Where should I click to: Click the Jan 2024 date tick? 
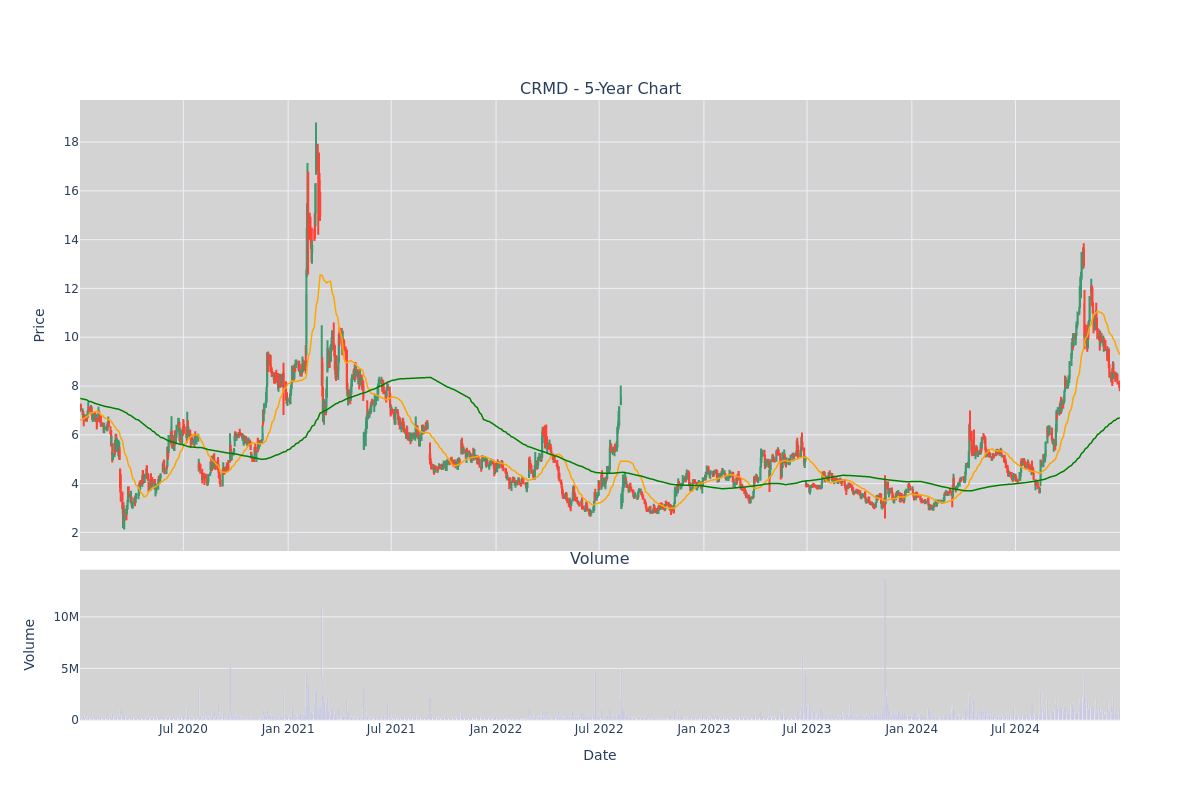(912, 729)
